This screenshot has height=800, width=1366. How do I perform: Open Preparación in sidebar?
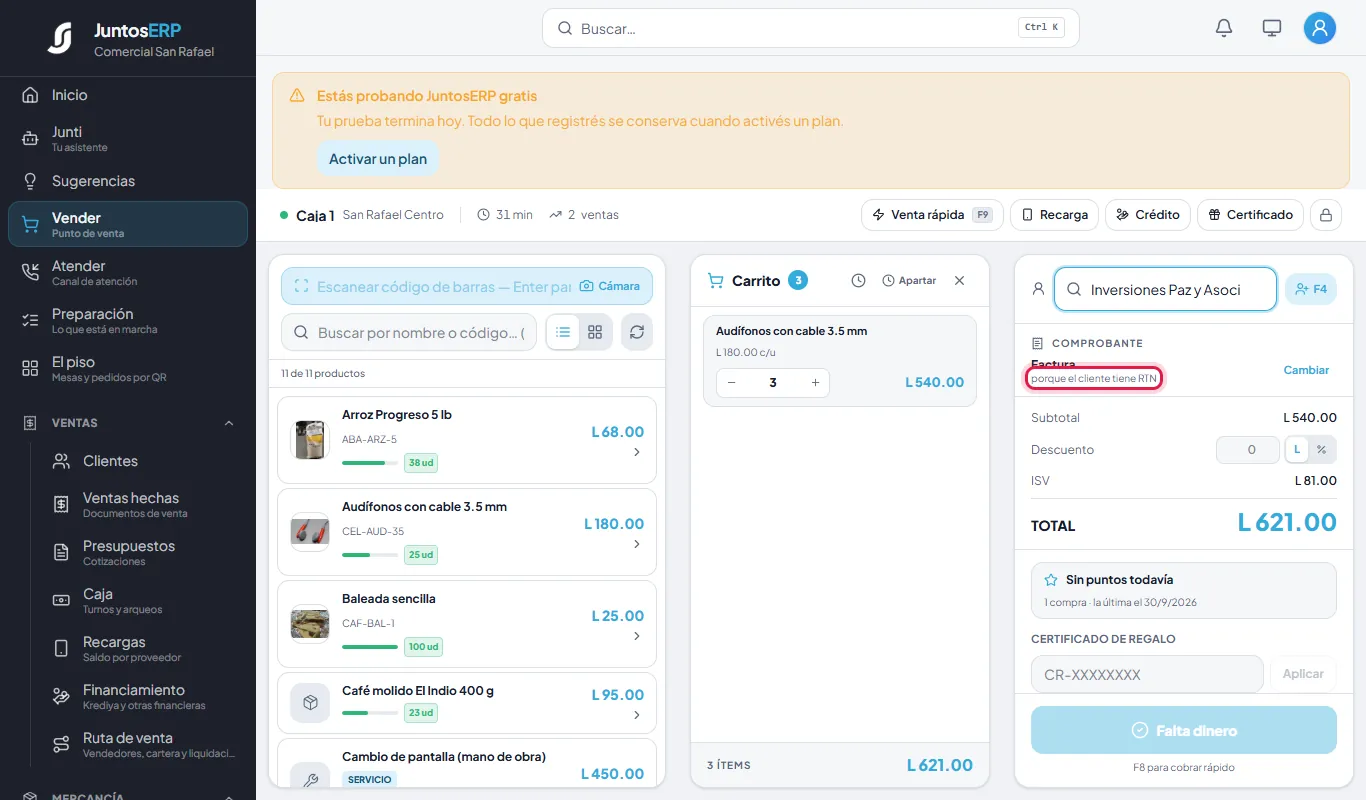[128, 320]
